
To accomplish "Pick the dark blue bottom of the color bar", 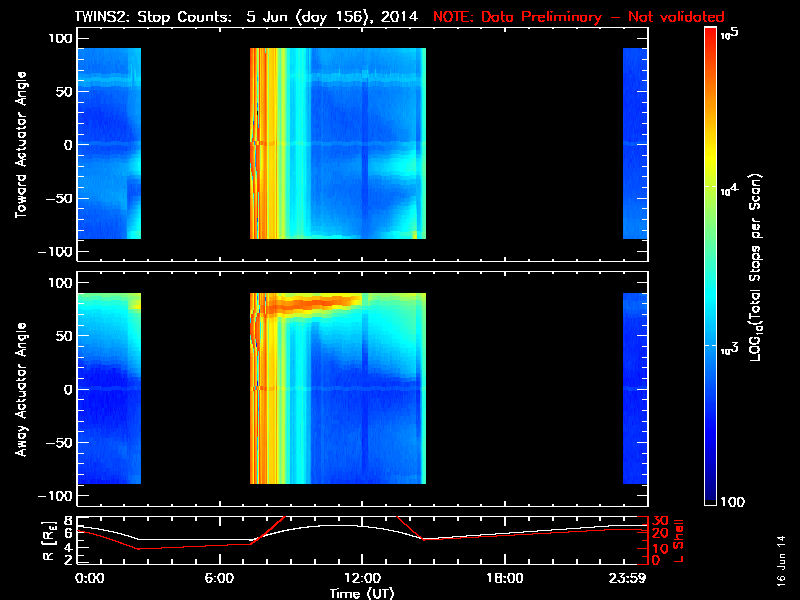I will click(710, 498).
